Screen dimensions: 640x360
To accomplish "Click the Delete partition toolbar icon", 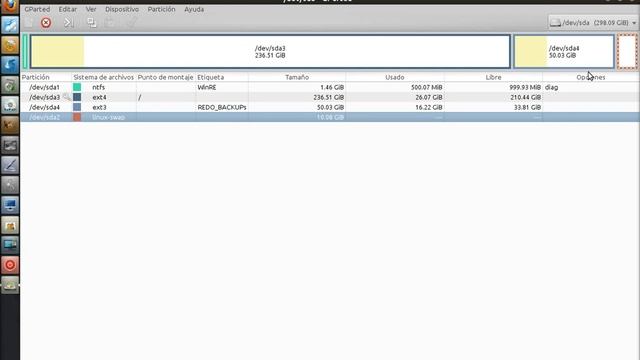I will click(x=46, y=22).
